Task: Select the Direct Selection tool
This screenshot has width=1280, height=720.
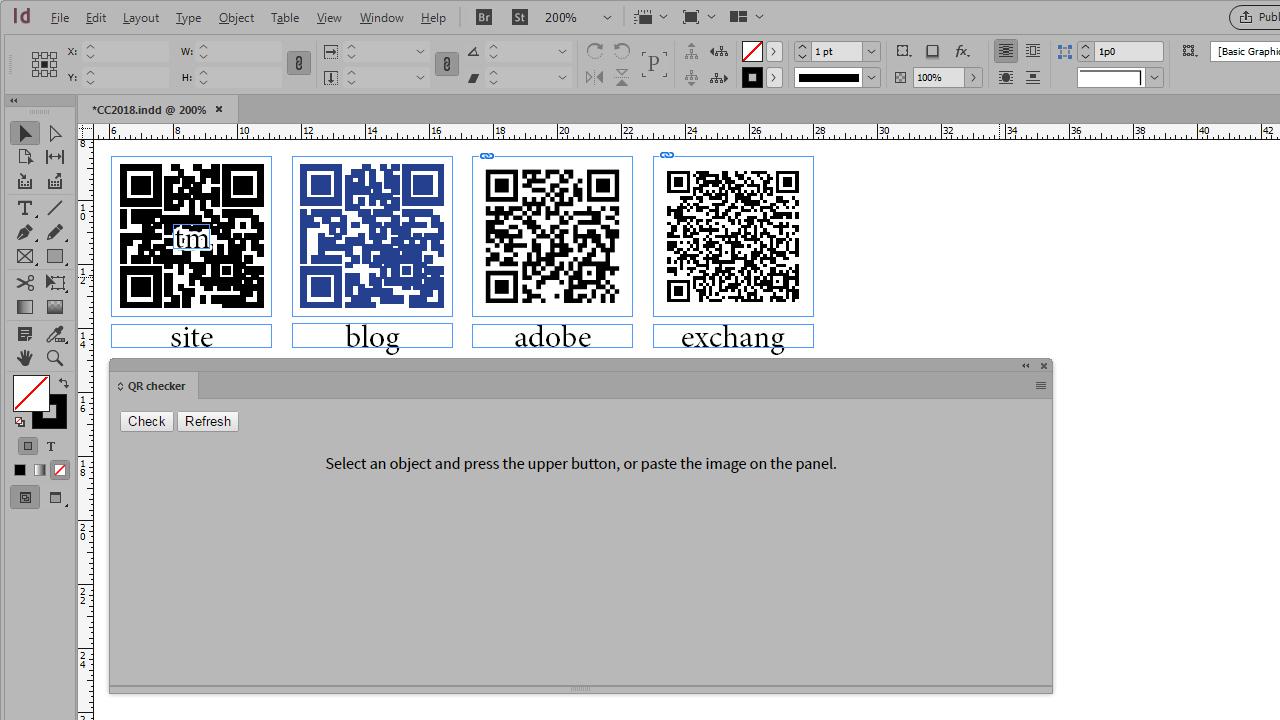Action: point(55,133)
